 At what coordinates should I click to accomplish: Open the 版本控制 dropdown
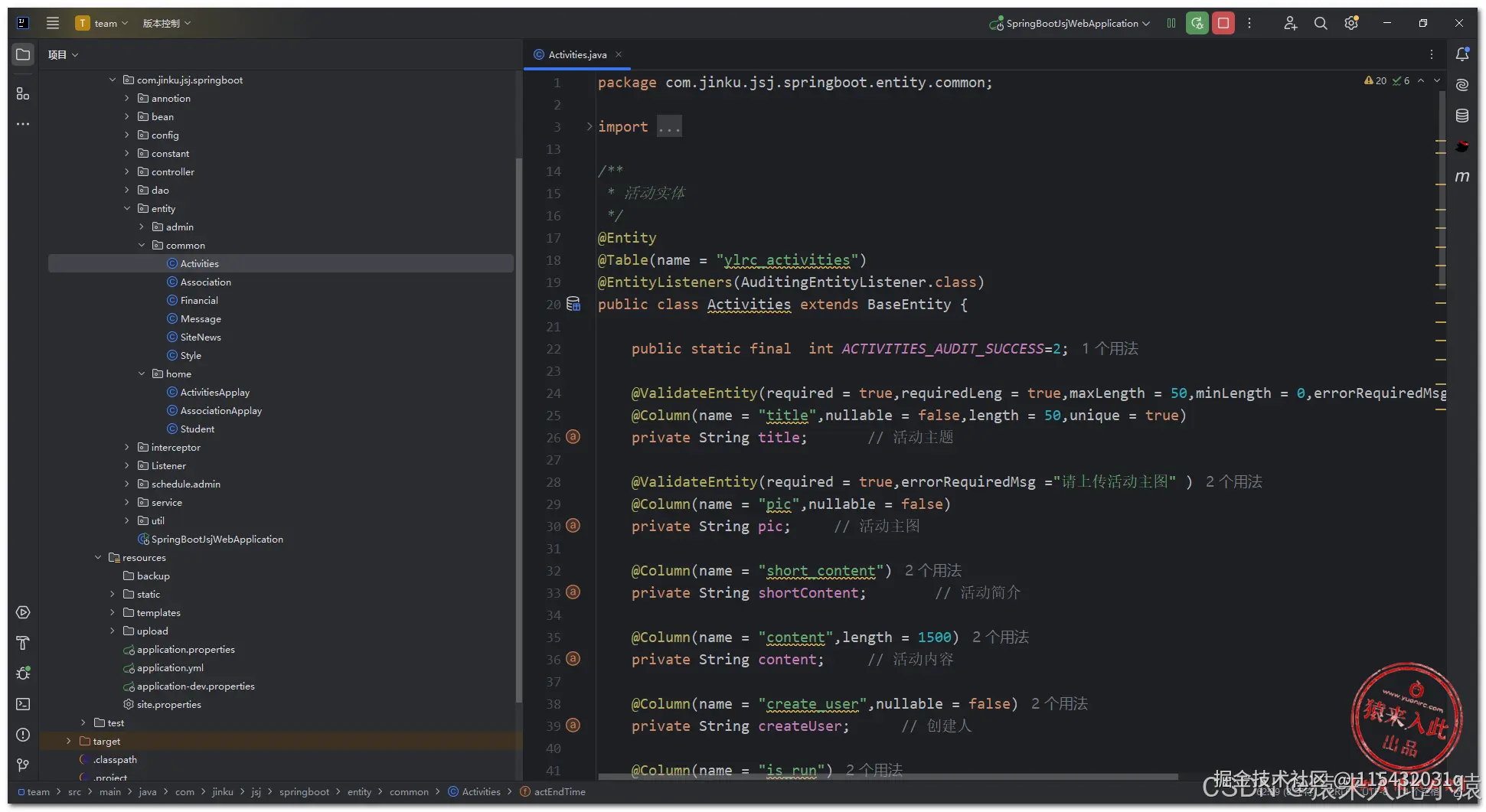point(166,23)
